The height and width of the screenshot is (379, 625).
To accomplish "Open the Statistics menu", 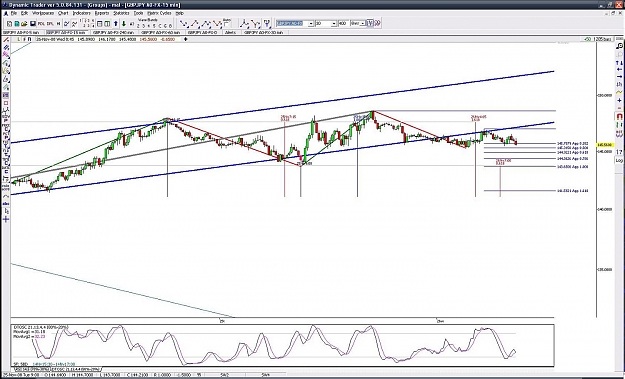I will click(x=121, y=13).
